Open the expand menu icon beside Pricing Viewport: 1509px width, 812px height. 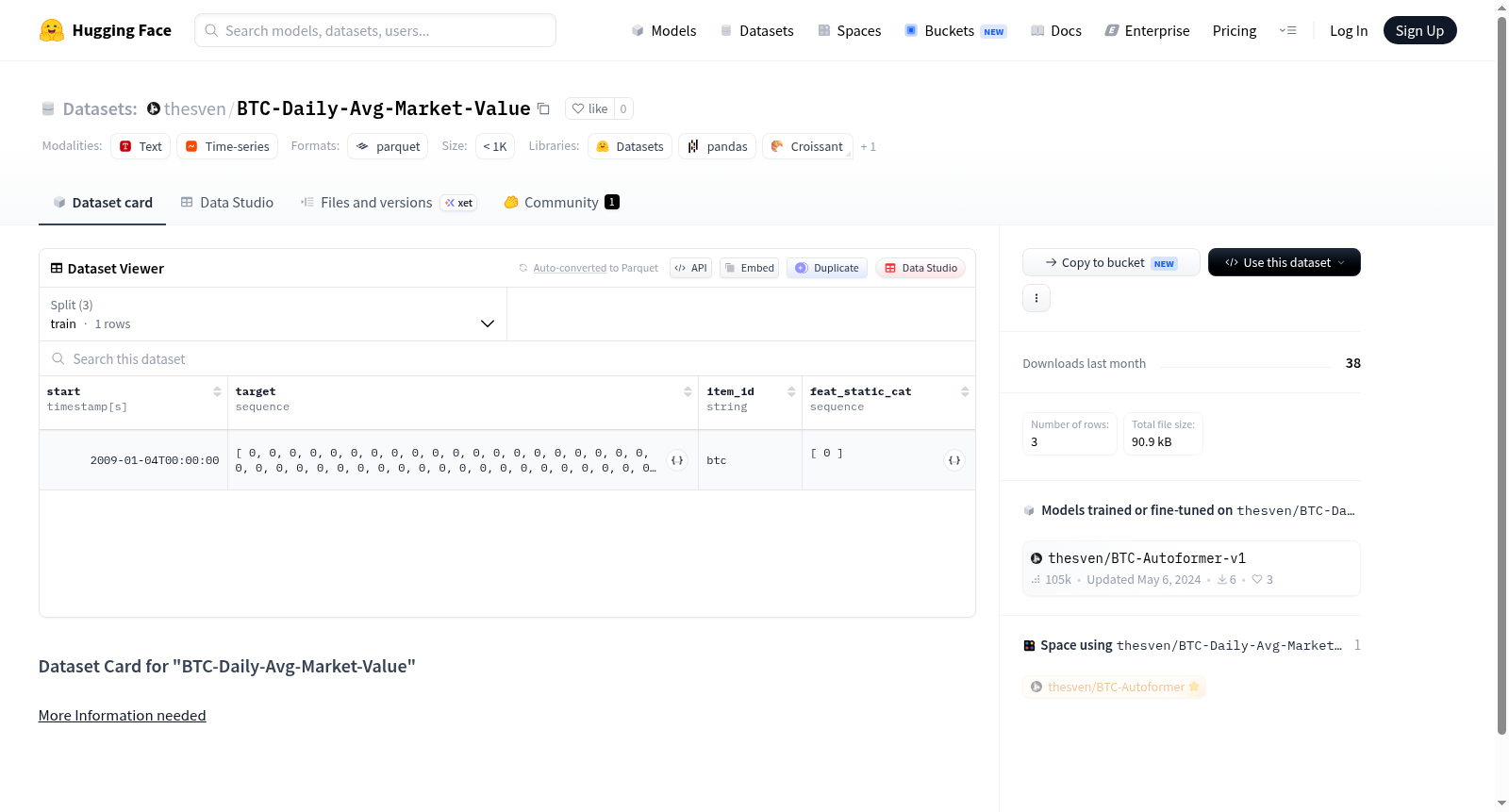point(1287,30)
